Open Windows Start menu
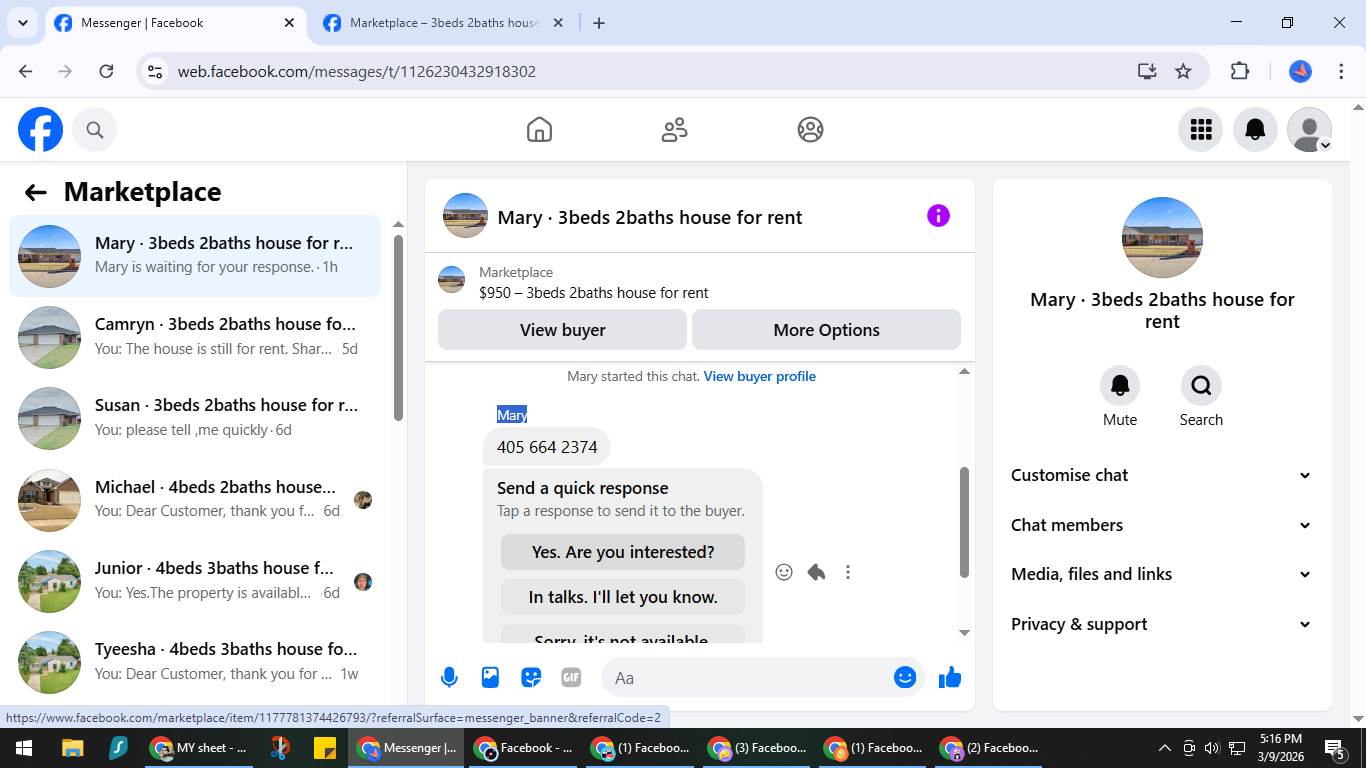The height and width of the screenshot is (768, 1366). (24, 748)
